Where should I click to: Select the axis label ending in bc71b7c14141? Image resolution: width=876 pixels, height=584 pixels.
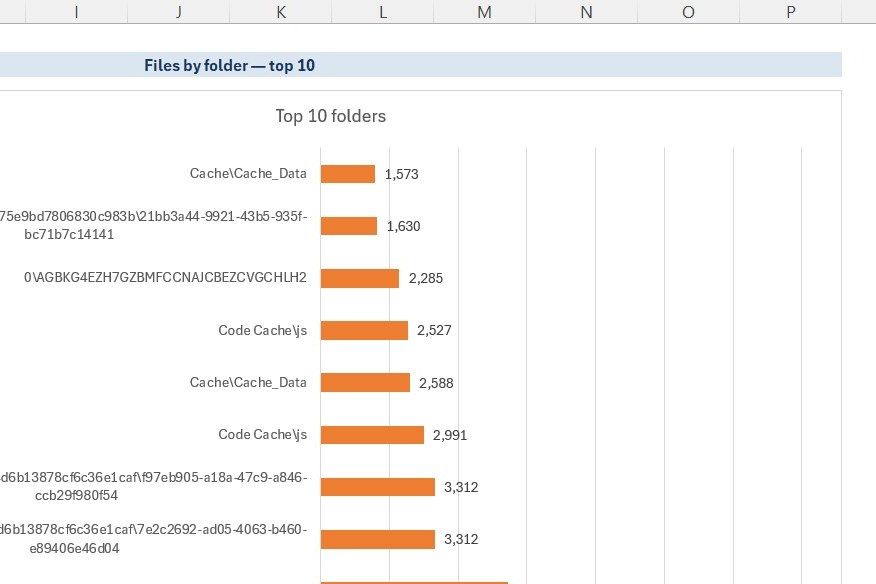click(x=153, y=225)
